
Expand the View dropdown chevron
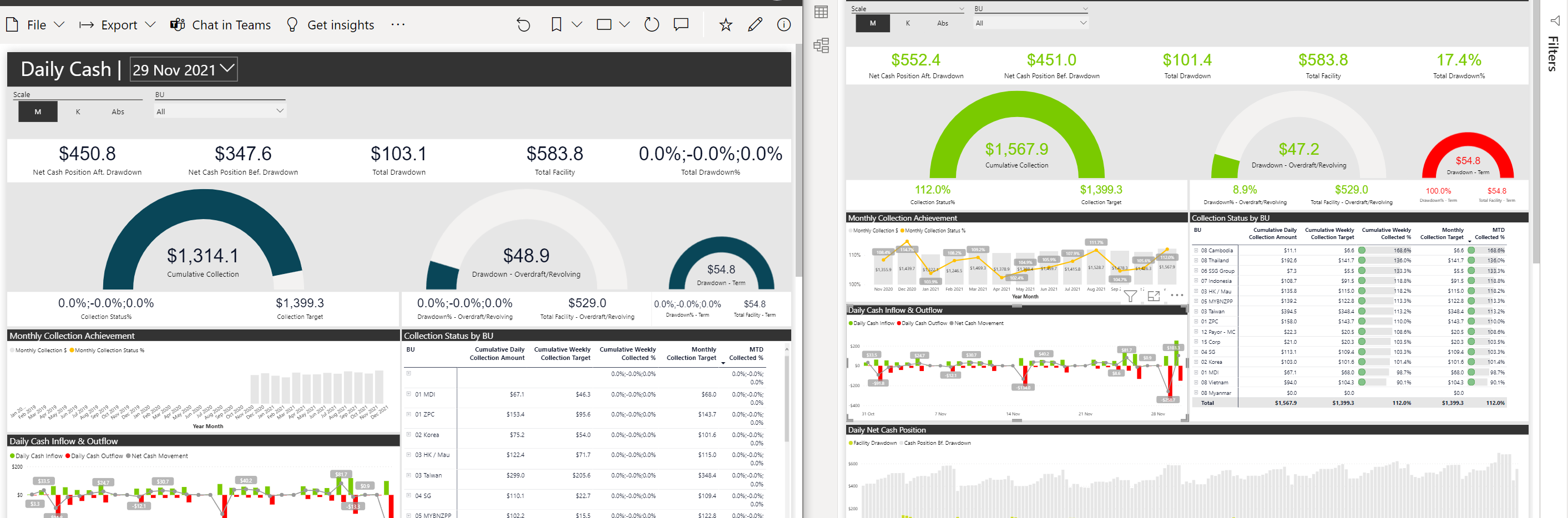coord(625,25)
